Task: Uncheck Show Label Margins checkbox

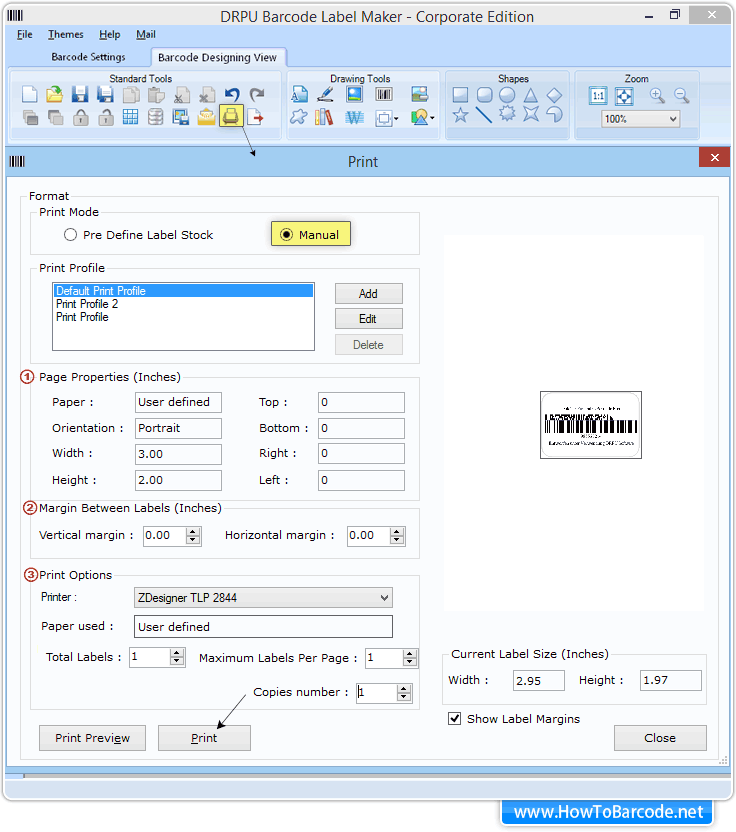Action: click(x=455, y=718)
